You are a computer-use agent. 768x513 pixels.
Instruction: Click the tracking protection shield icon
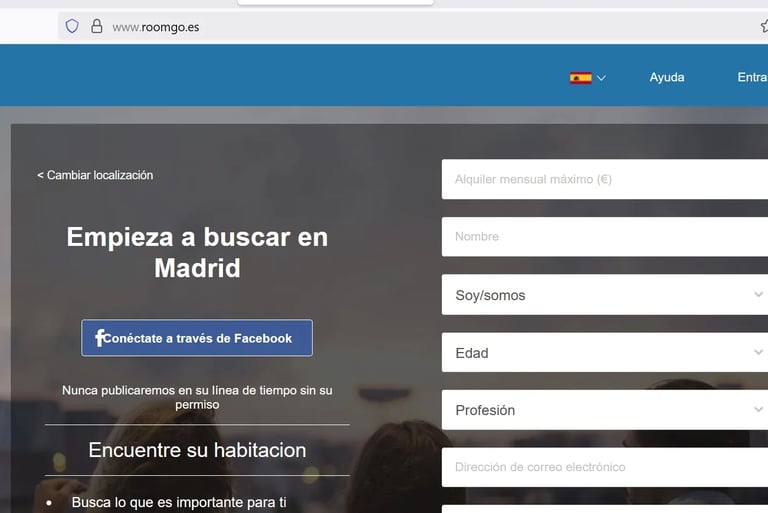pos(72,26)
